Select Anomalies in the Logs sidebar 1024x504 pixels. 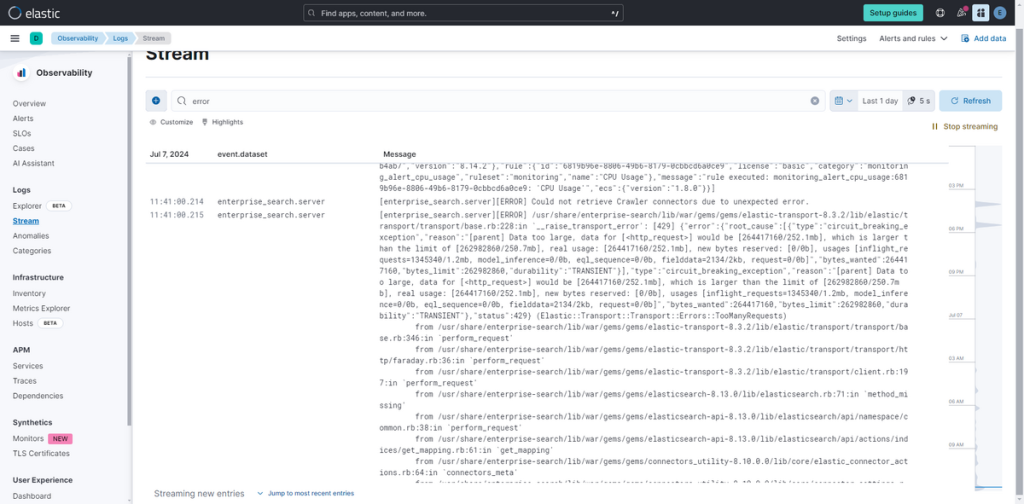coord(30,236)
